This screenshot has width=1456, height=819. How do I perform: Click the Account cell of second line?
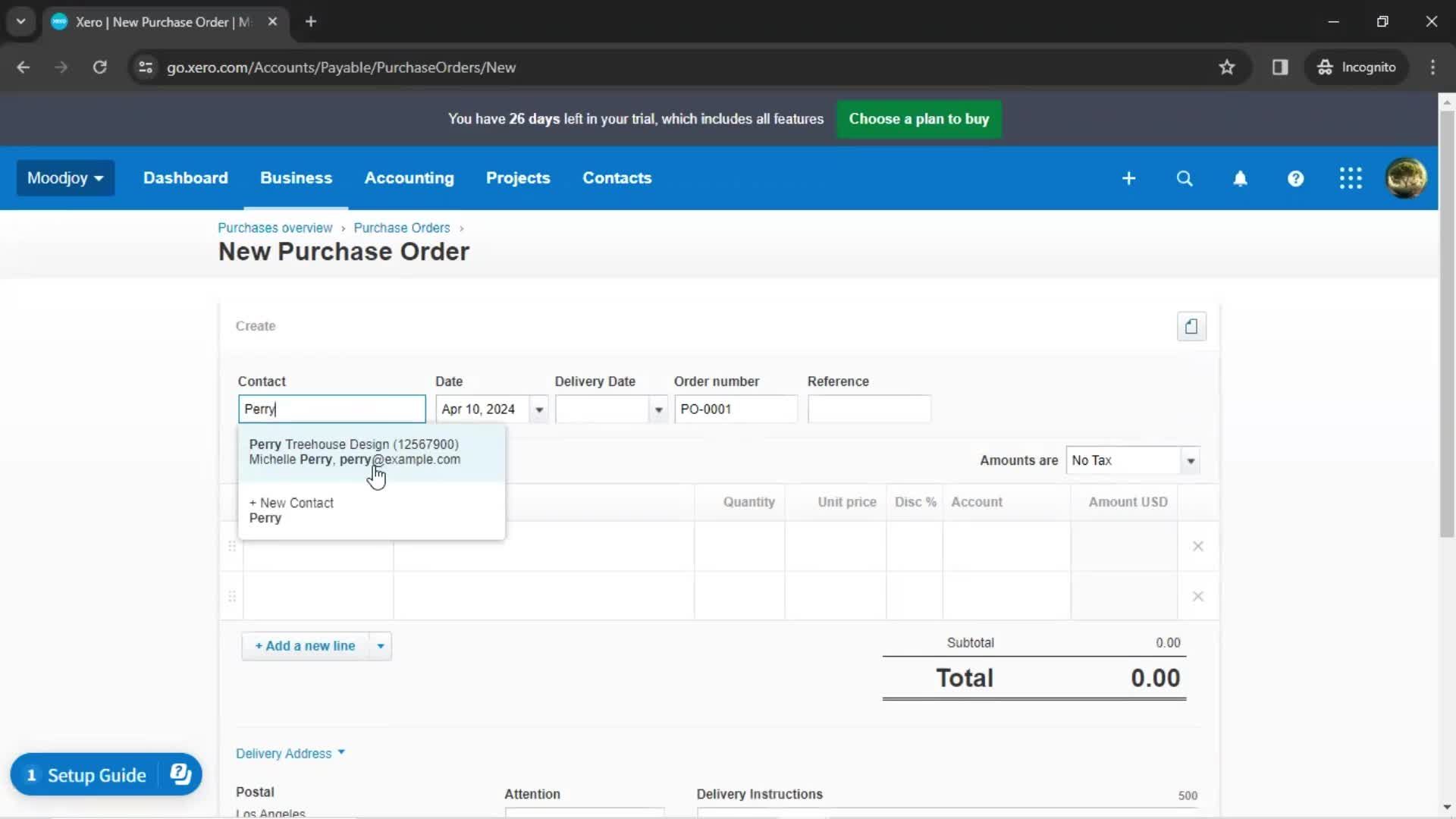1006,596
